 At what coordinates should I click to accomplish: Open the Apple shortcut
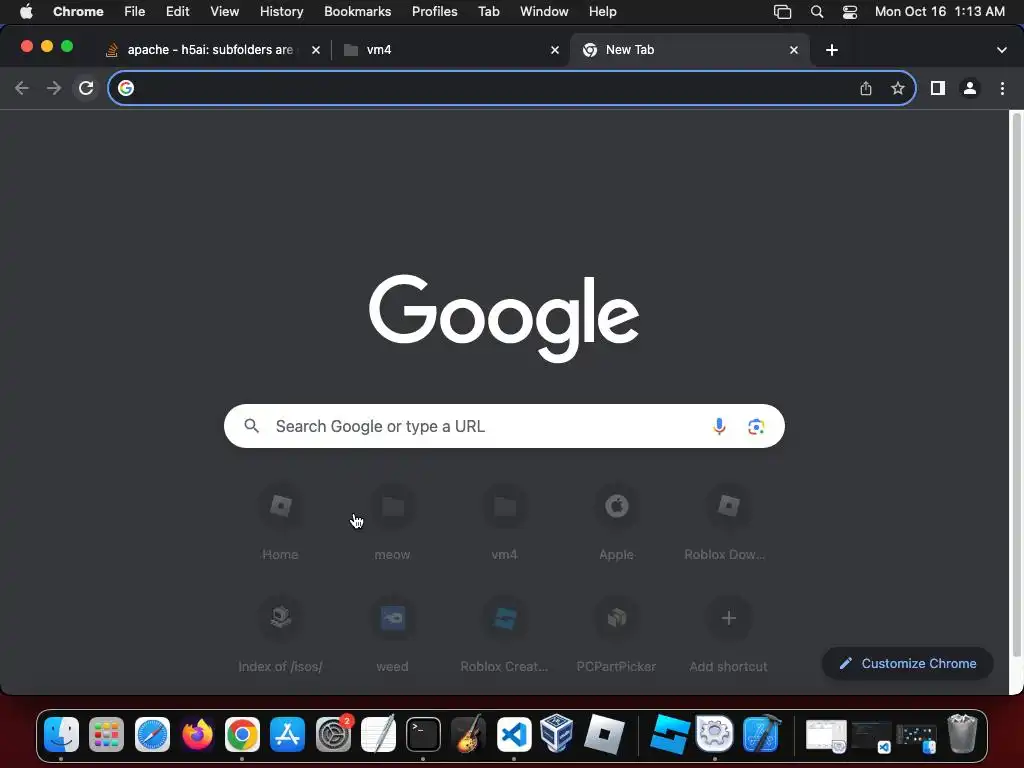point(616,522)
